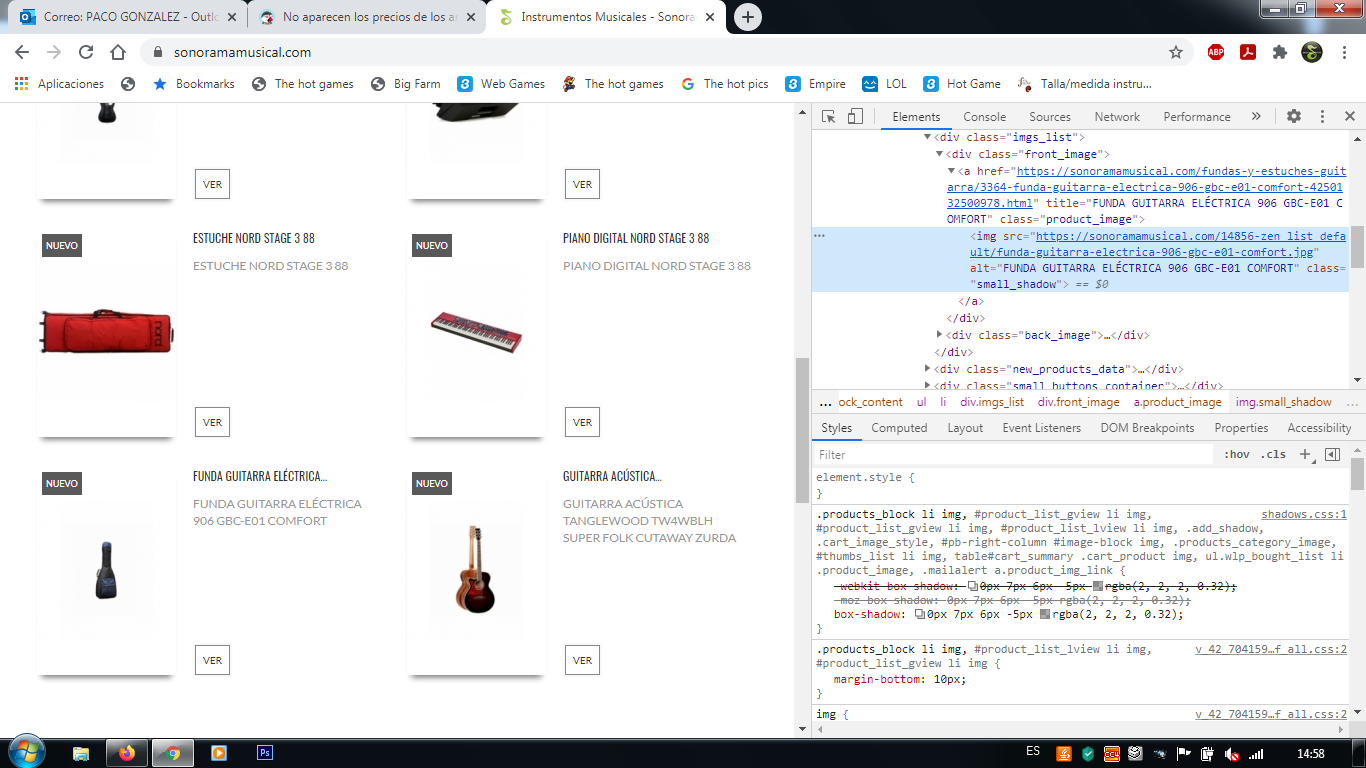
Task: Reload the sonoramamusical.com page
Action: pyautogui.click(x=86, y=52)
